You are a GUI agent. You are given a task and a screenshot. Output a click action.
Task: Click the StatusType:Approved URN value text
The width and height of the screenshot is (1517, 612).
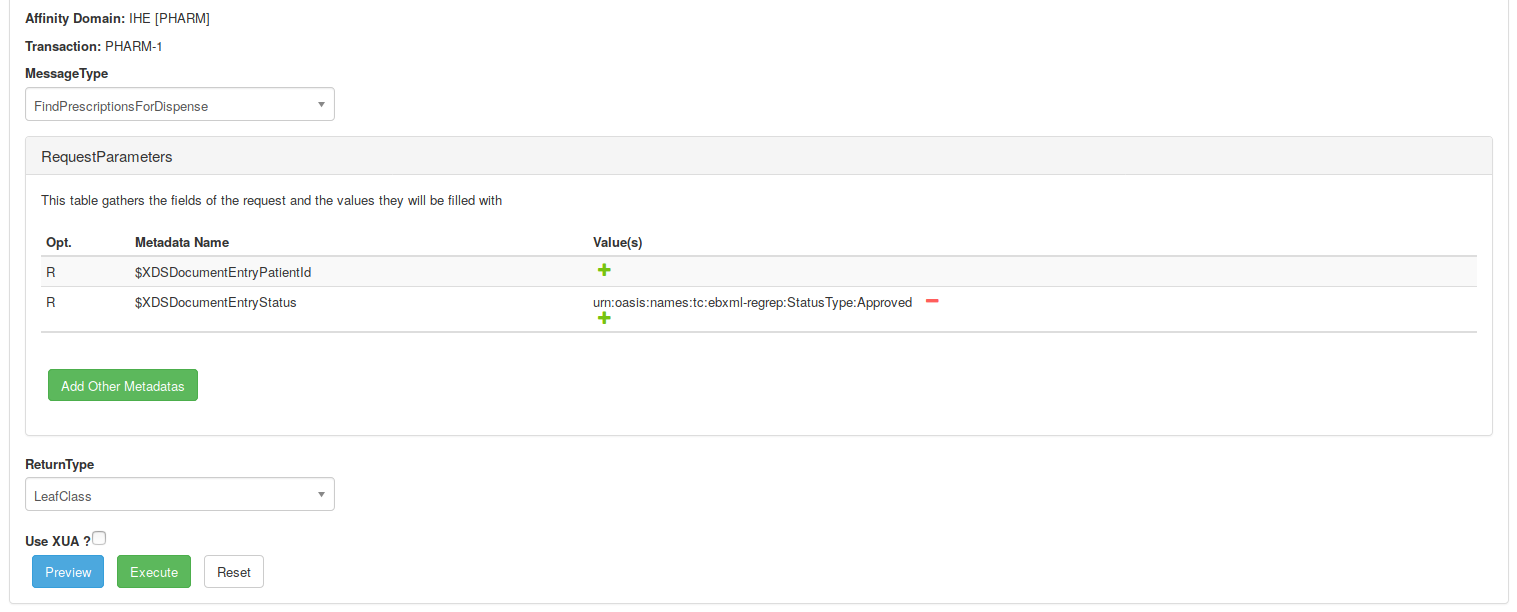[x=752, y=302]
